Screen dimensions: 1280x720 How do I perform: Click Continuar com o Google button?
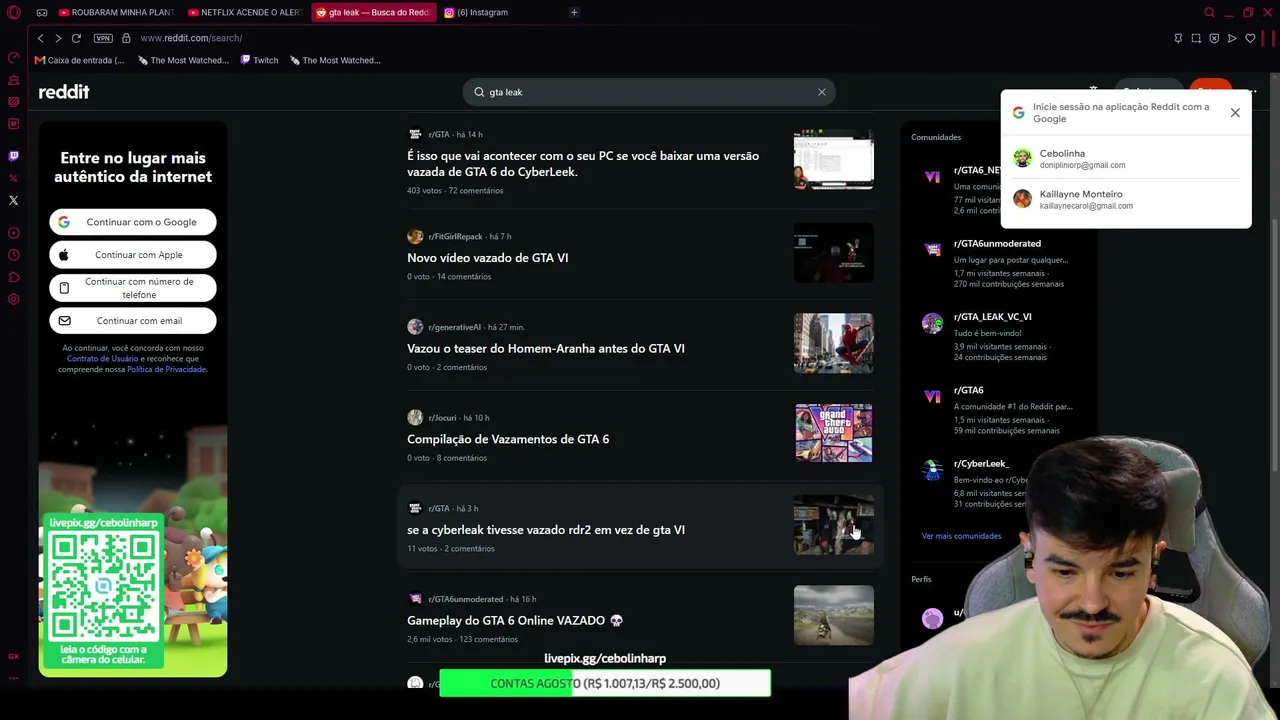(x=133, y=222)
